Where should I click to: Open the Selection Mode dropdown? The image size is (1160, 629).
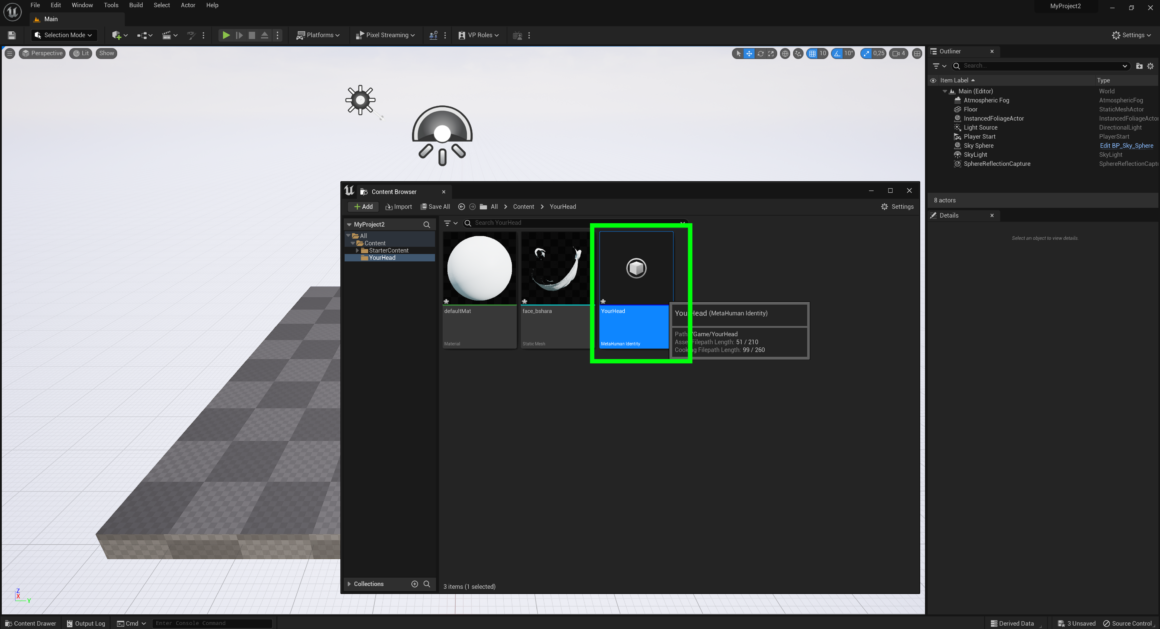[64, 35]
